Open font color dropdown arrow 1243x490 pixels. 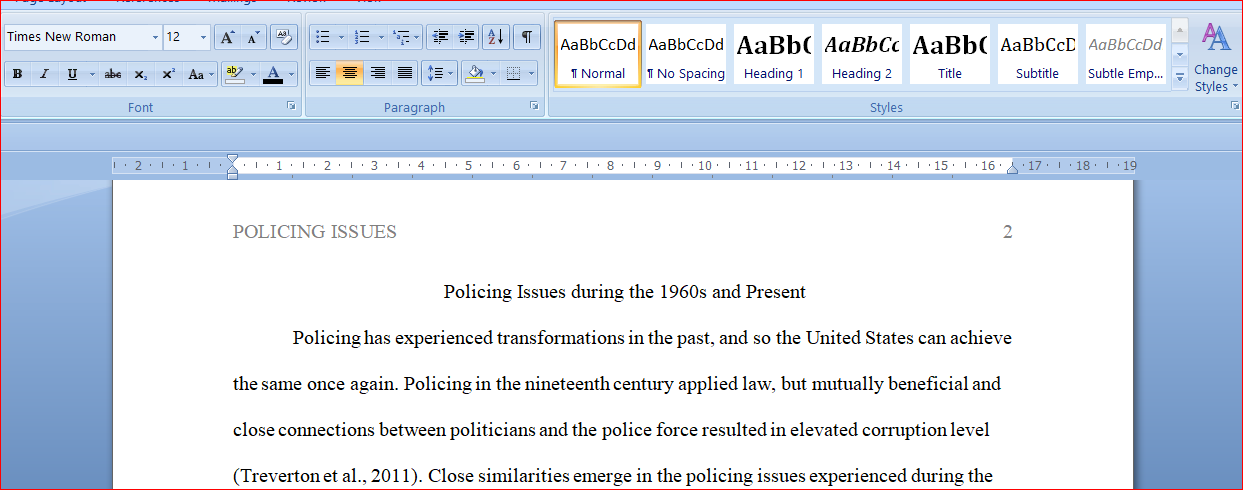[291, 74]
